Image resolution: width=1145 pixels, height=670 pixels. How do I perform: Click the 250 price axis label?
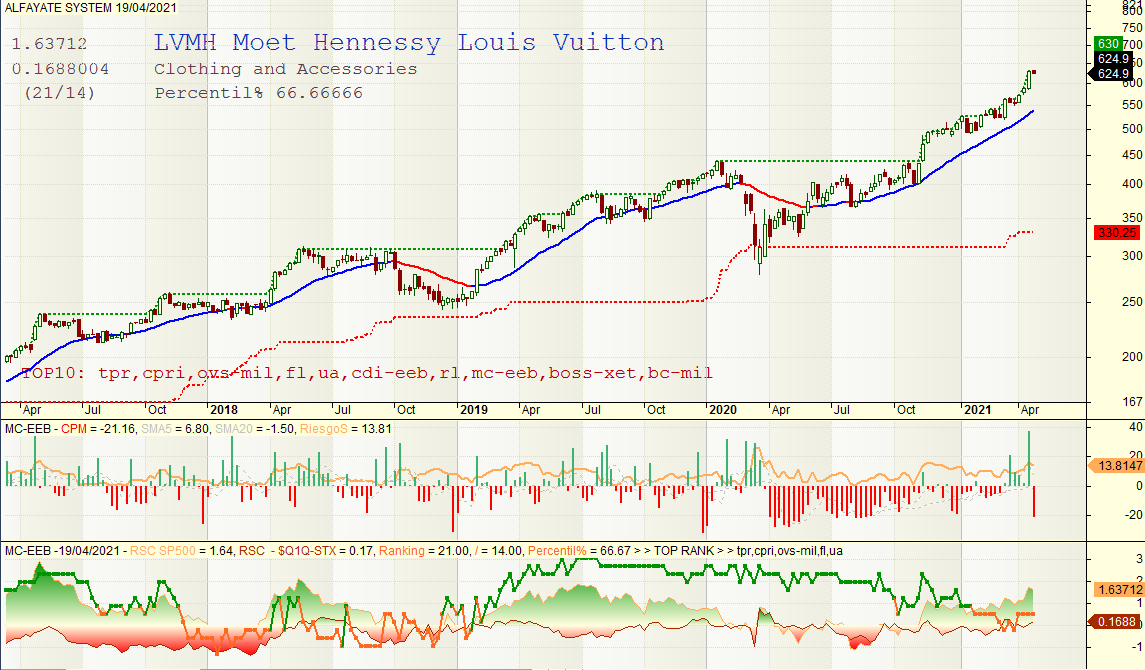1133,302
